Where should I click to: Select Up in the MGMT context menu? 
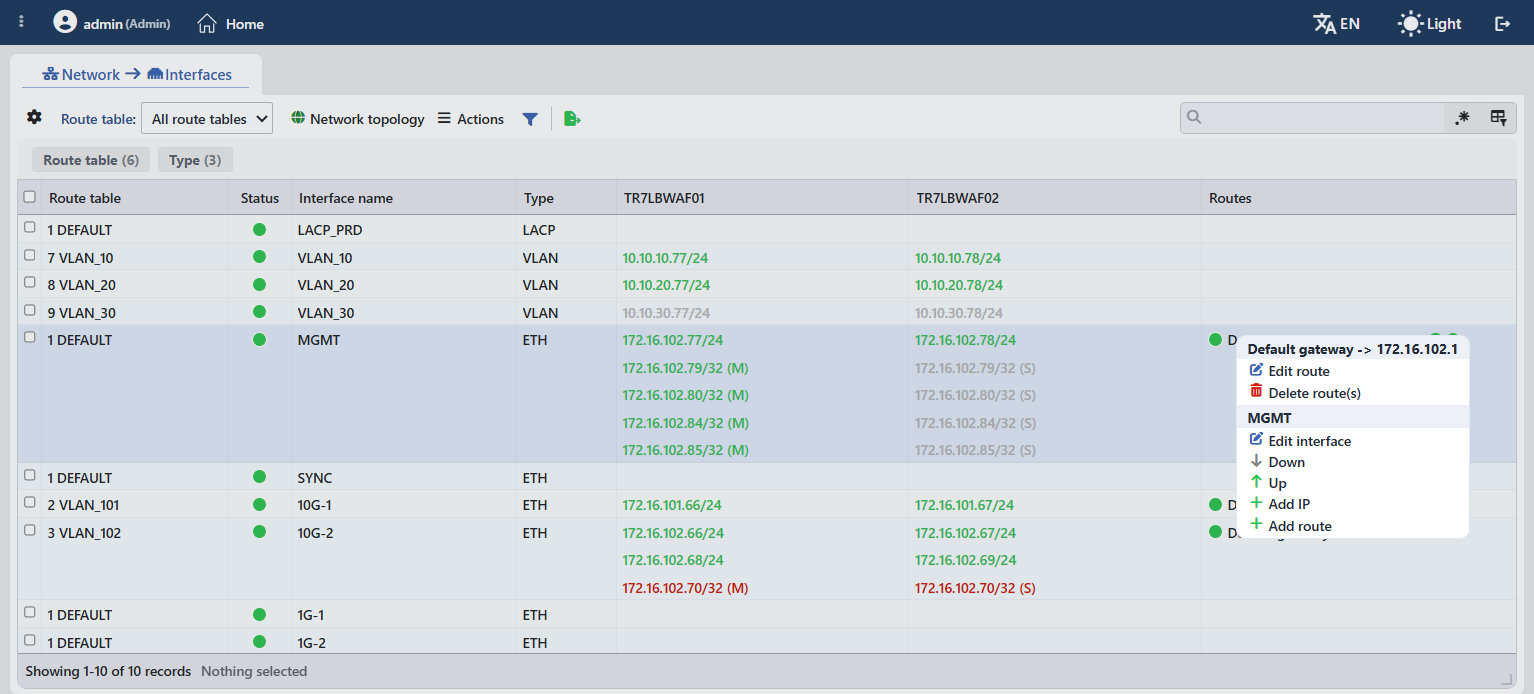(x=1352, y=483)
